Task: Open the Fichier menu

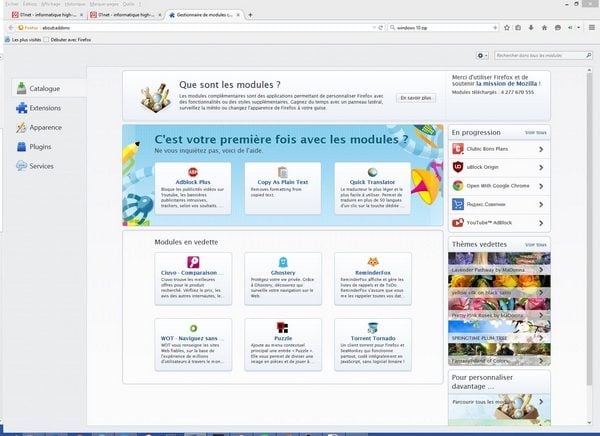Action: point(12,4)
